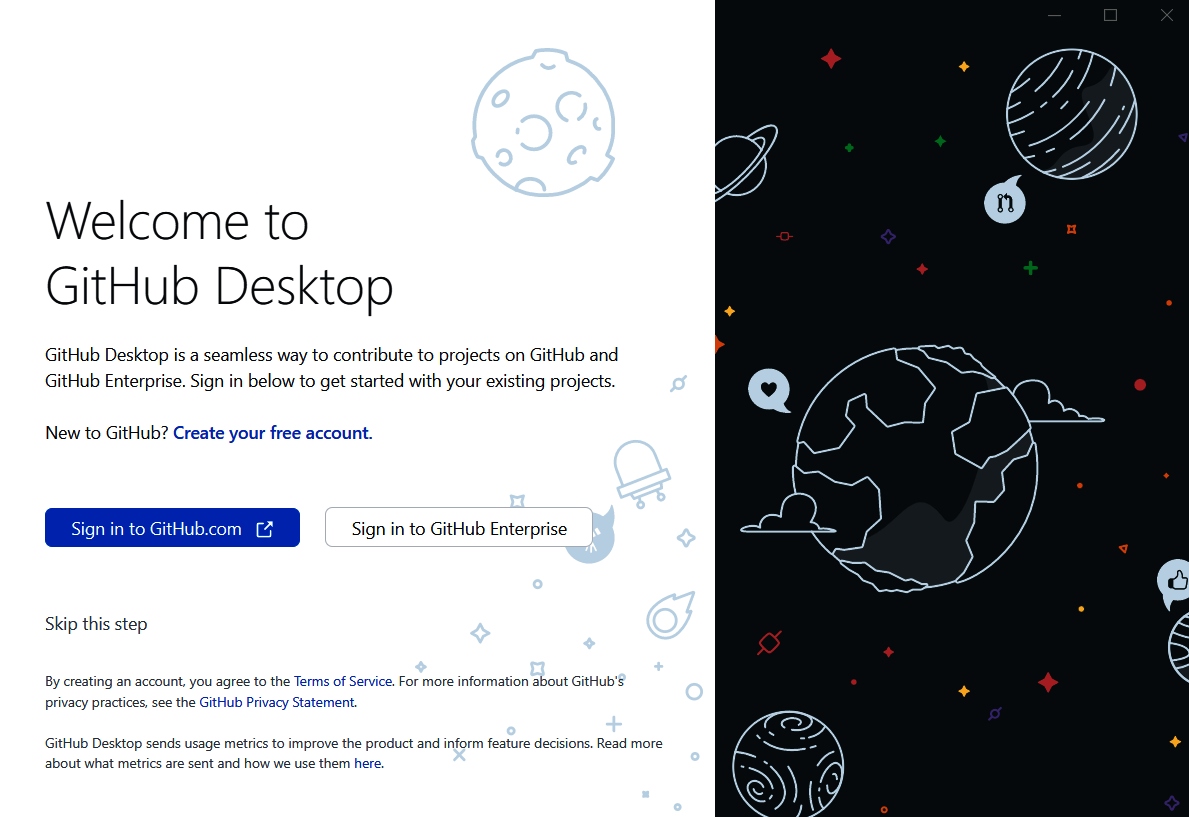Click the cratered moon illustration
The height and width of the screenshot is (817, 1189).
[x=544, y=122]
